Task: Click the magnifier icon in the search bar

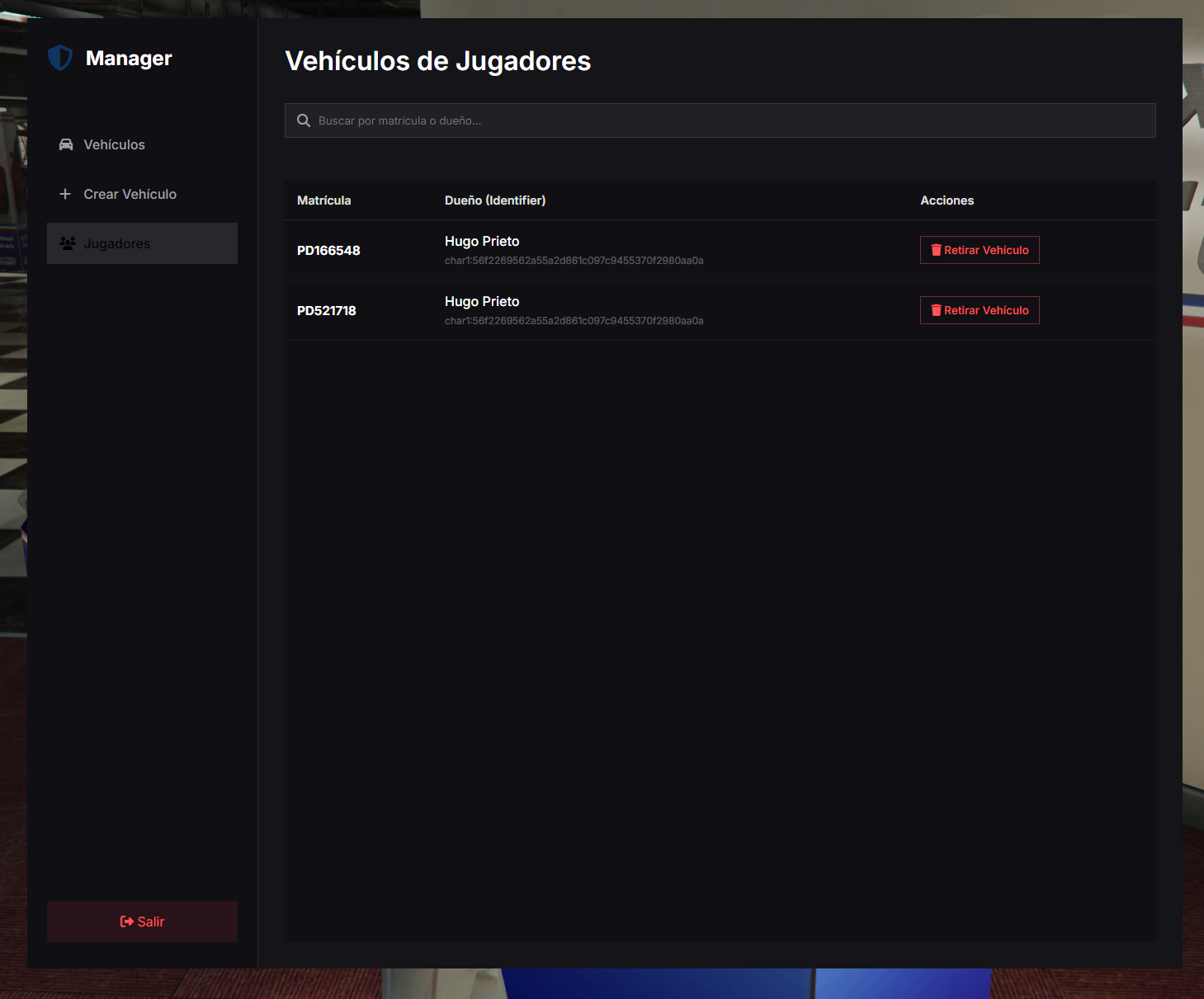Action: pyautogui.click(x=304, y=120)
